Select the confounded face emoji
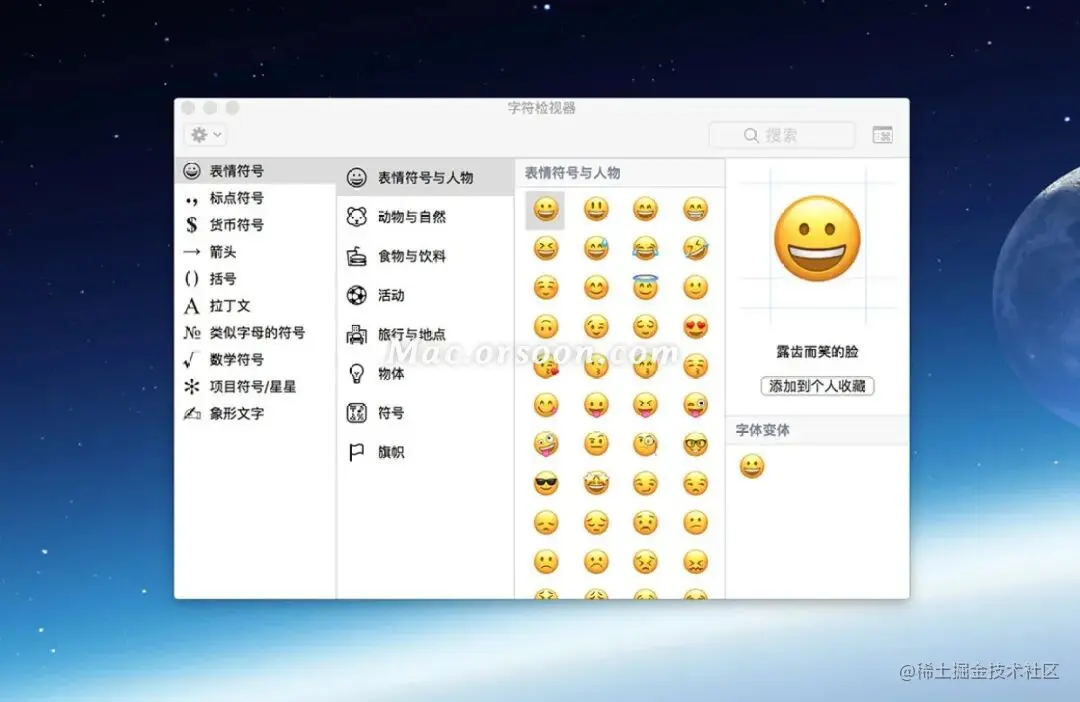Viewport: 1080px width, 702px height. [x=696, y=563]
